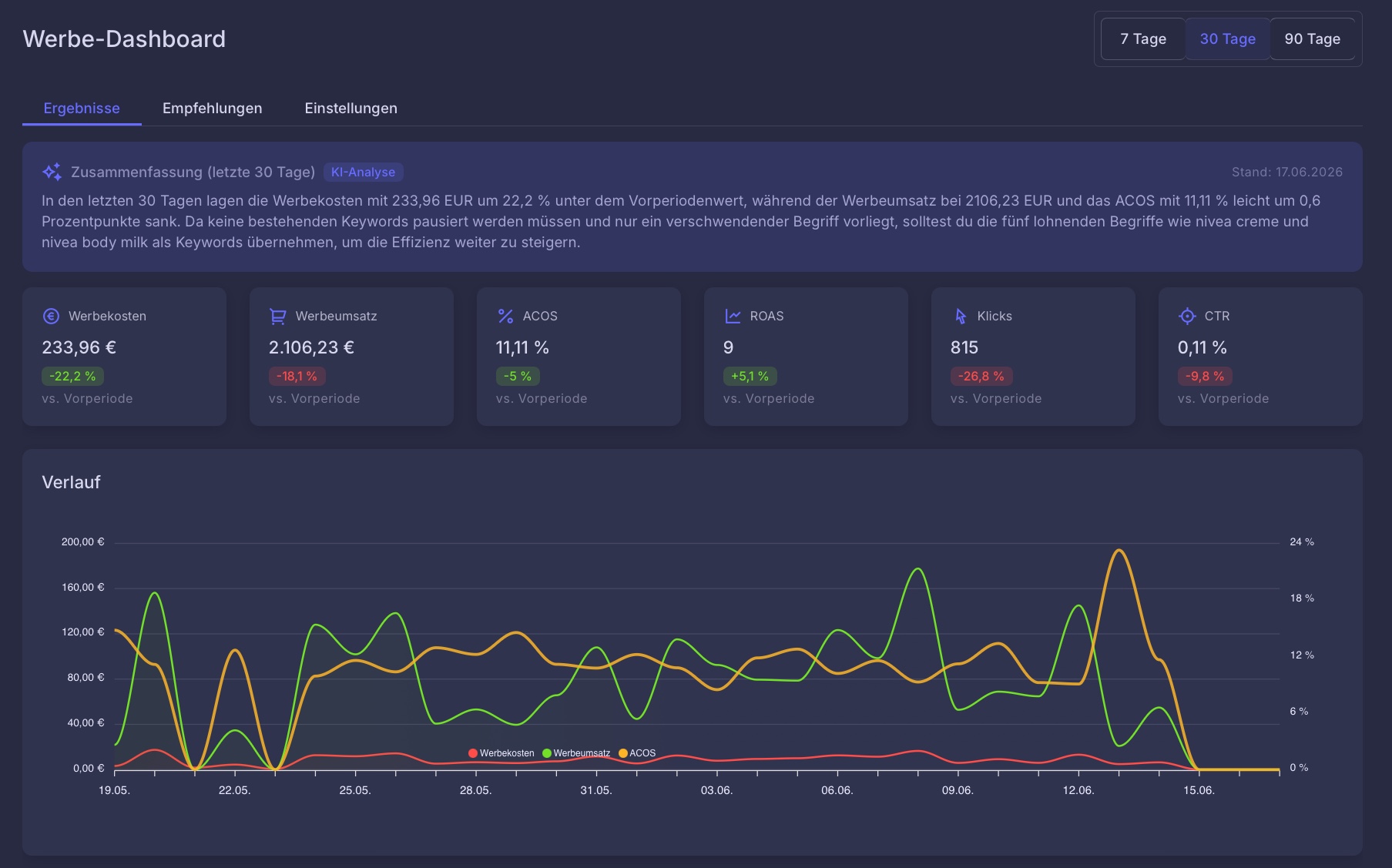This screenshot has height=868, width=1392.
Task: Click the sparkle icon next to Zusammenfassung
Action: 52,172
